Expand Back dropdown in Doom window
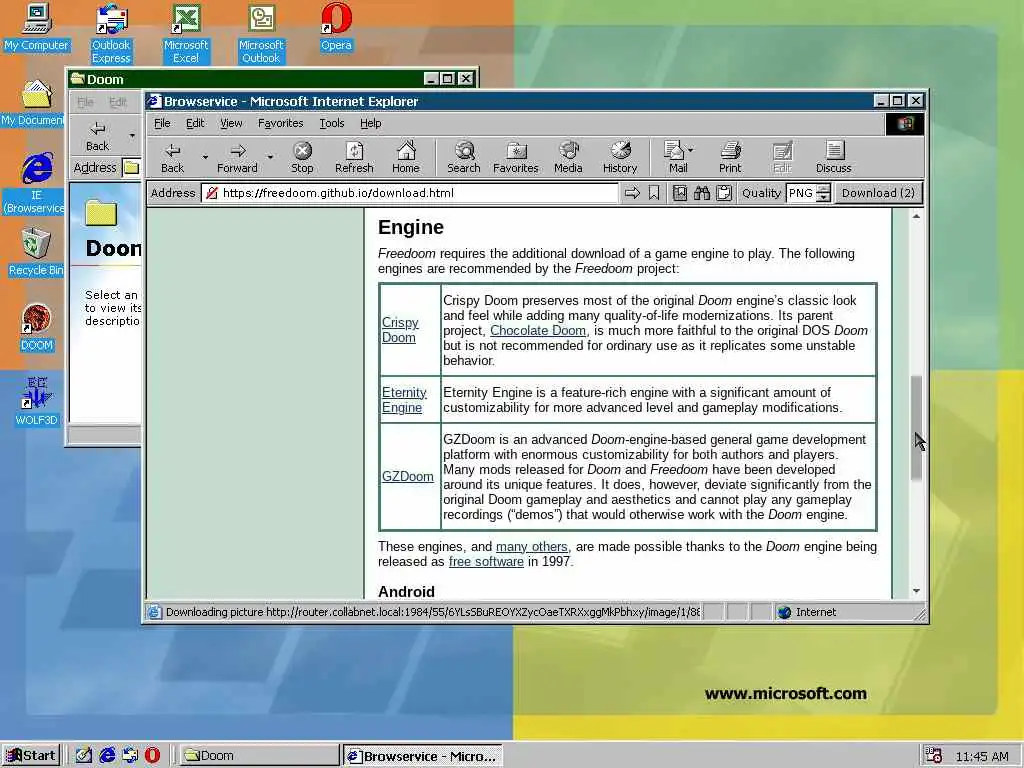Screen dimensions: 1024x768 tap(132, 136)
